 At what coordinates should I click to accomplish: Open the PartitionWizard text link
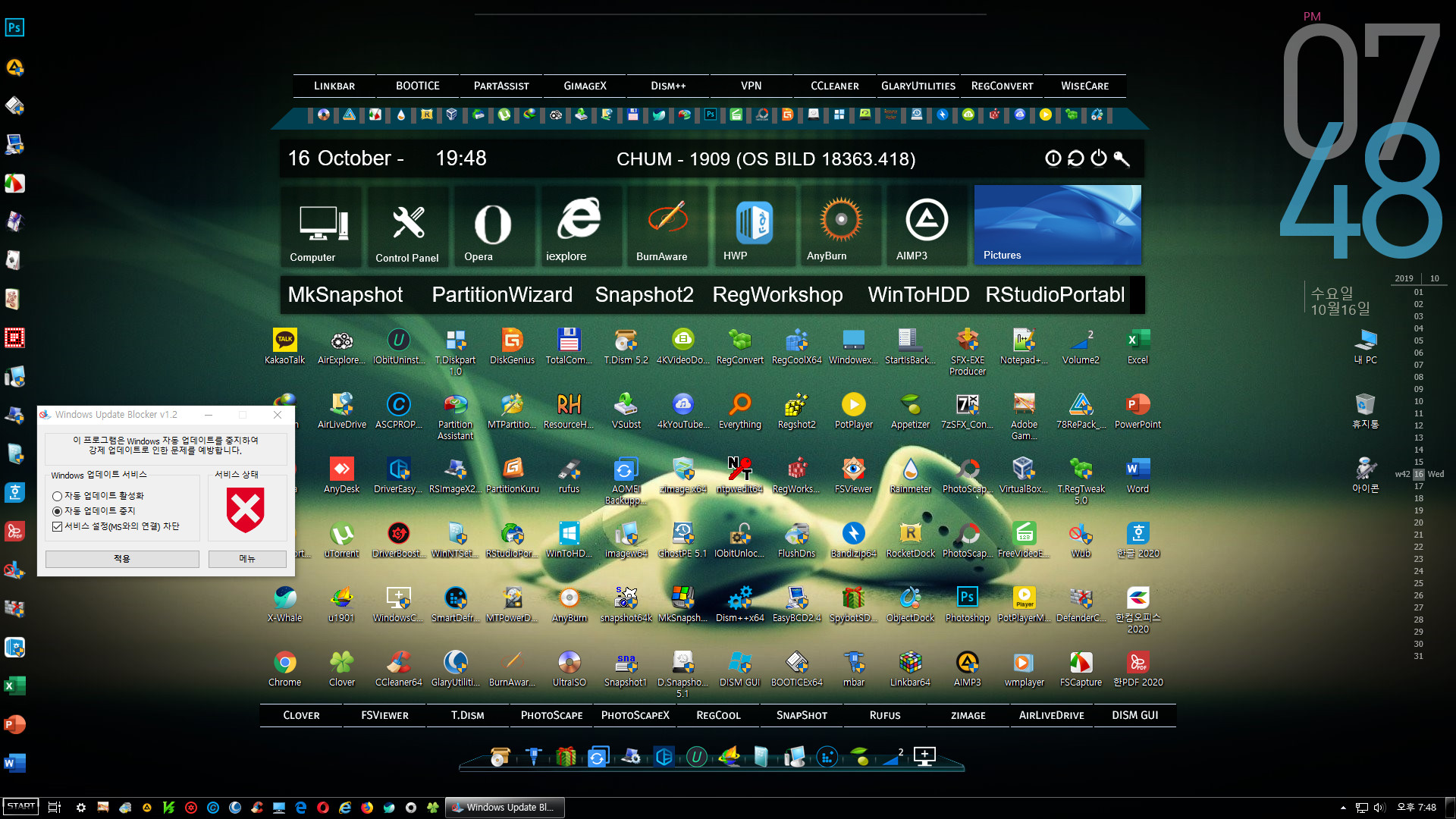(502, 295)
